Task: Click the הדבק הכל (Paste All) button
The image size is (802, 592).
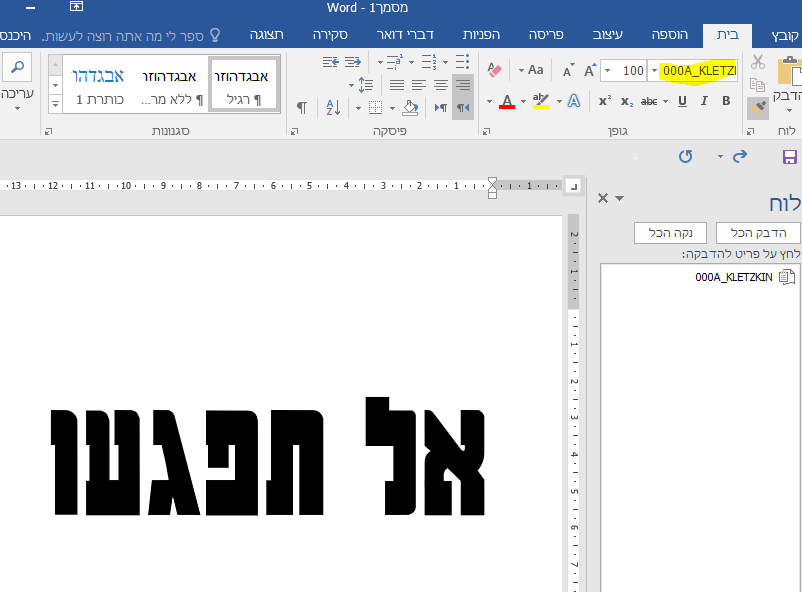Action: click(x=758, y=233)
